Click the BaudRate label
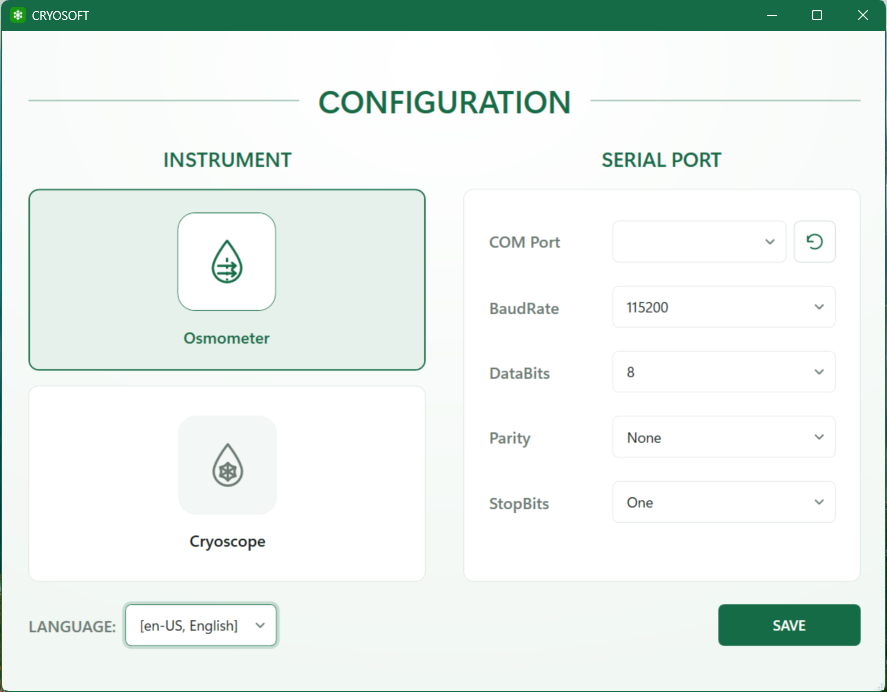This screenshot has width=887, height=692. tap(524, 308)
